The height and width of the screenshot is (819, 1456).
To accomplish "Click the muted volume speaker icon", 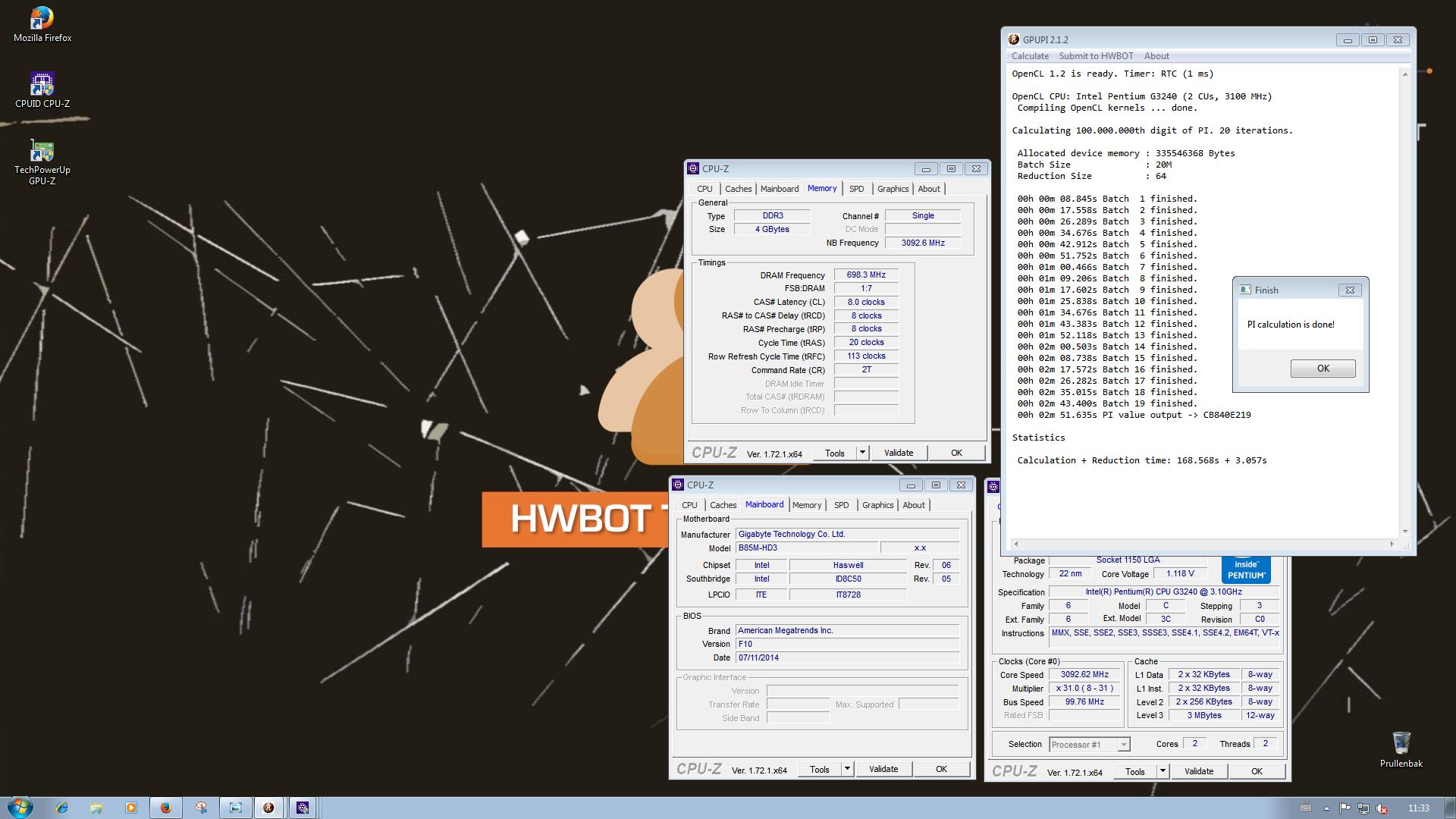I will click(x=1382, y=808).
